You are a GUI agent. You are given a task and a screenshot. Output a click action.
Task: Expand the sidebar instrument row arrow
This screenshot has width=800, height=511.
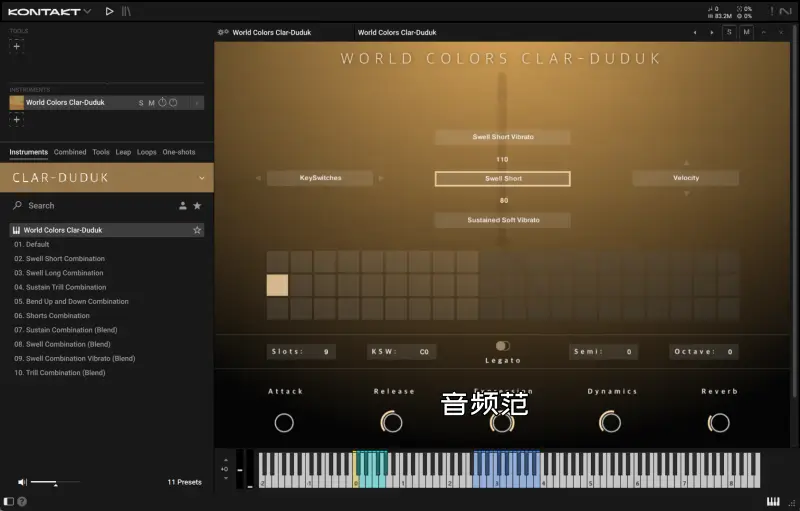pyautogui.click(x=197, y=103)
